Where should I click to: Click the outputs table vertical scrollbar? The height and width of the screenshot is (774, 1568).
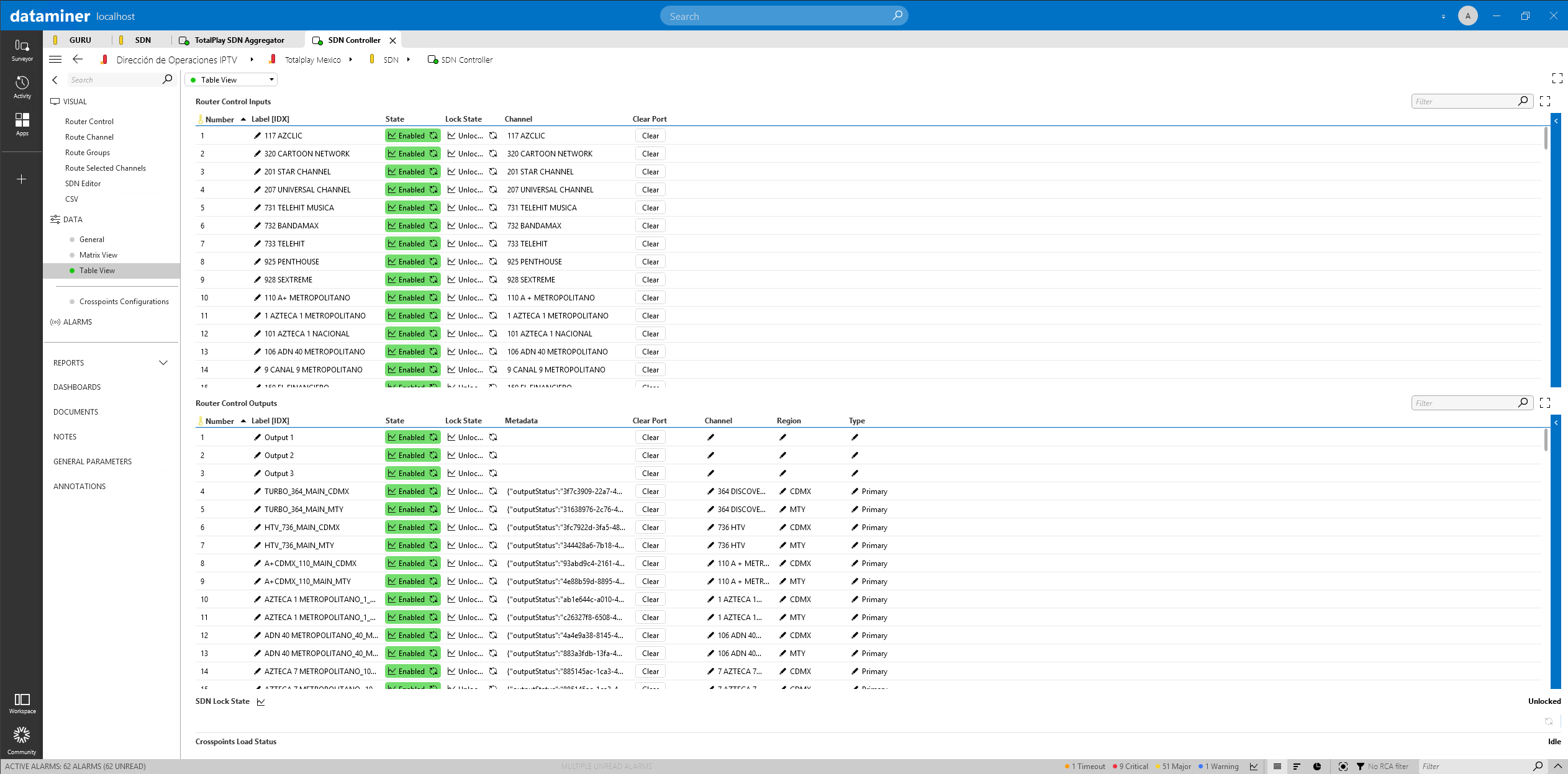point(1546,440)
